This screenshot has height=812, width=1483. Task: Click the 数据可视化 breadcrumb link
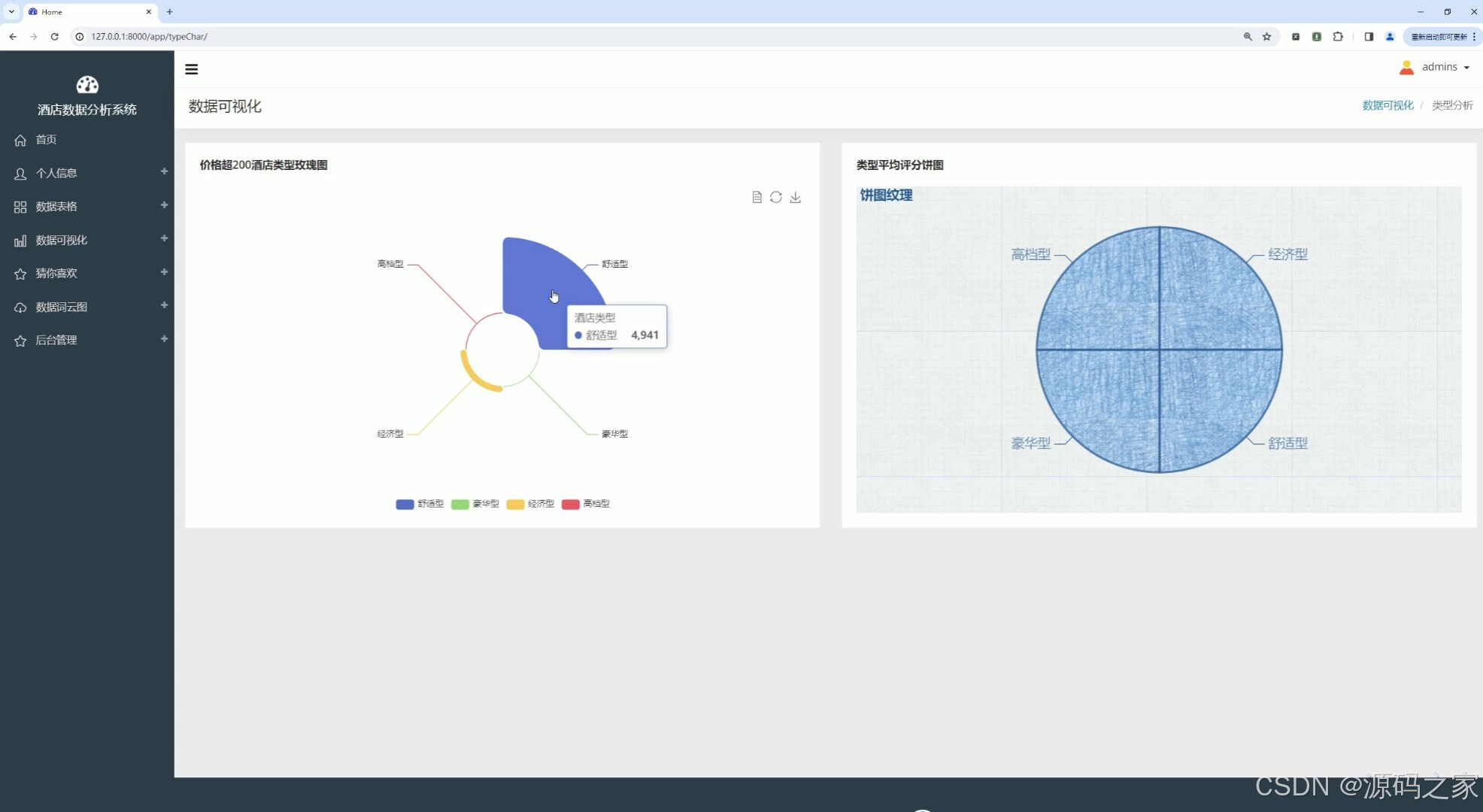coord(1387,105)
